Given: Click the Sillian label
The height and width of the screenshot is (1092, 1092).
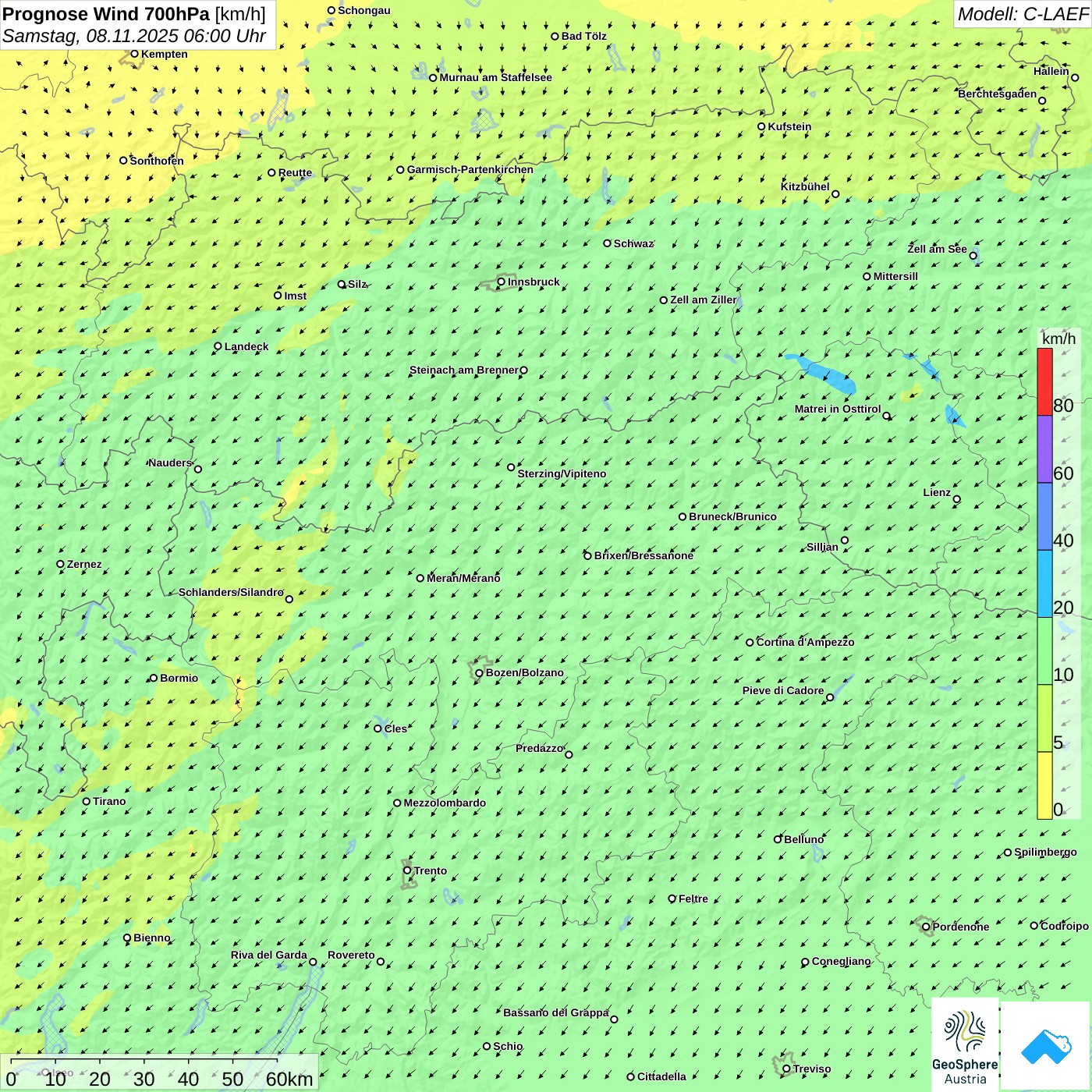Looking at the screenshot, I should click(x=822, y=547).
